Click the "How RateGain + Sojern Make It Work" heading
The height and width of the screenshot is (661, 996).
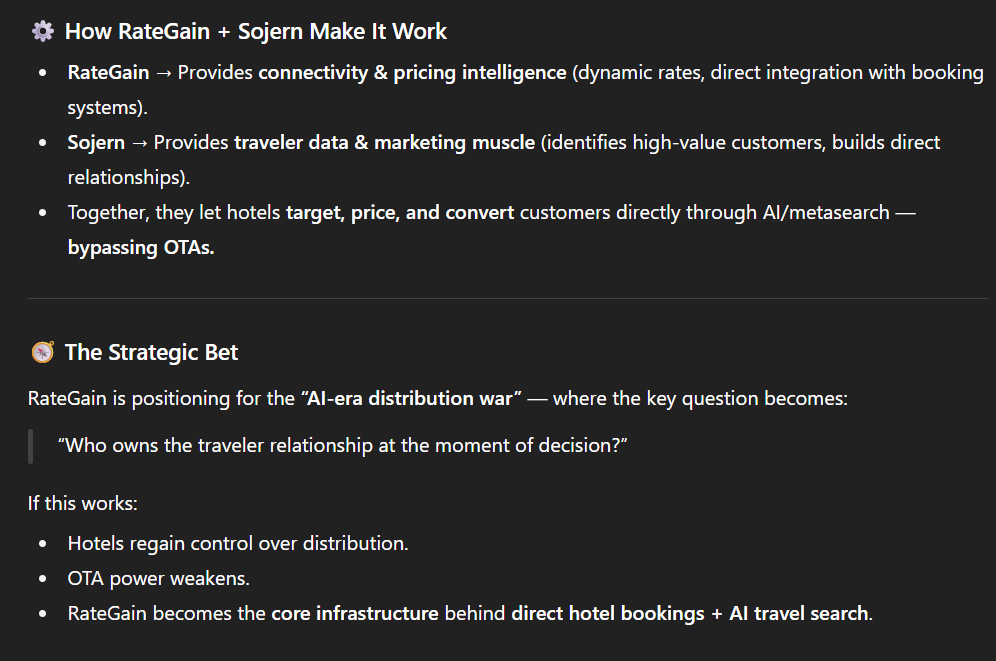(256, 32)
